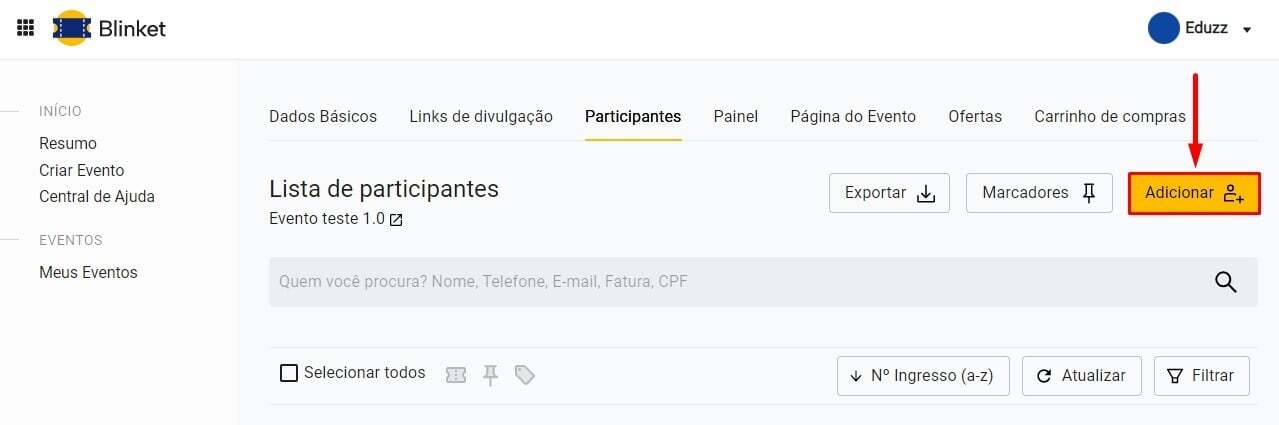This screenshot has height=425, width=1279.
Task: Click the pin icon in the selection toolbar
Action: click(490, 375)
